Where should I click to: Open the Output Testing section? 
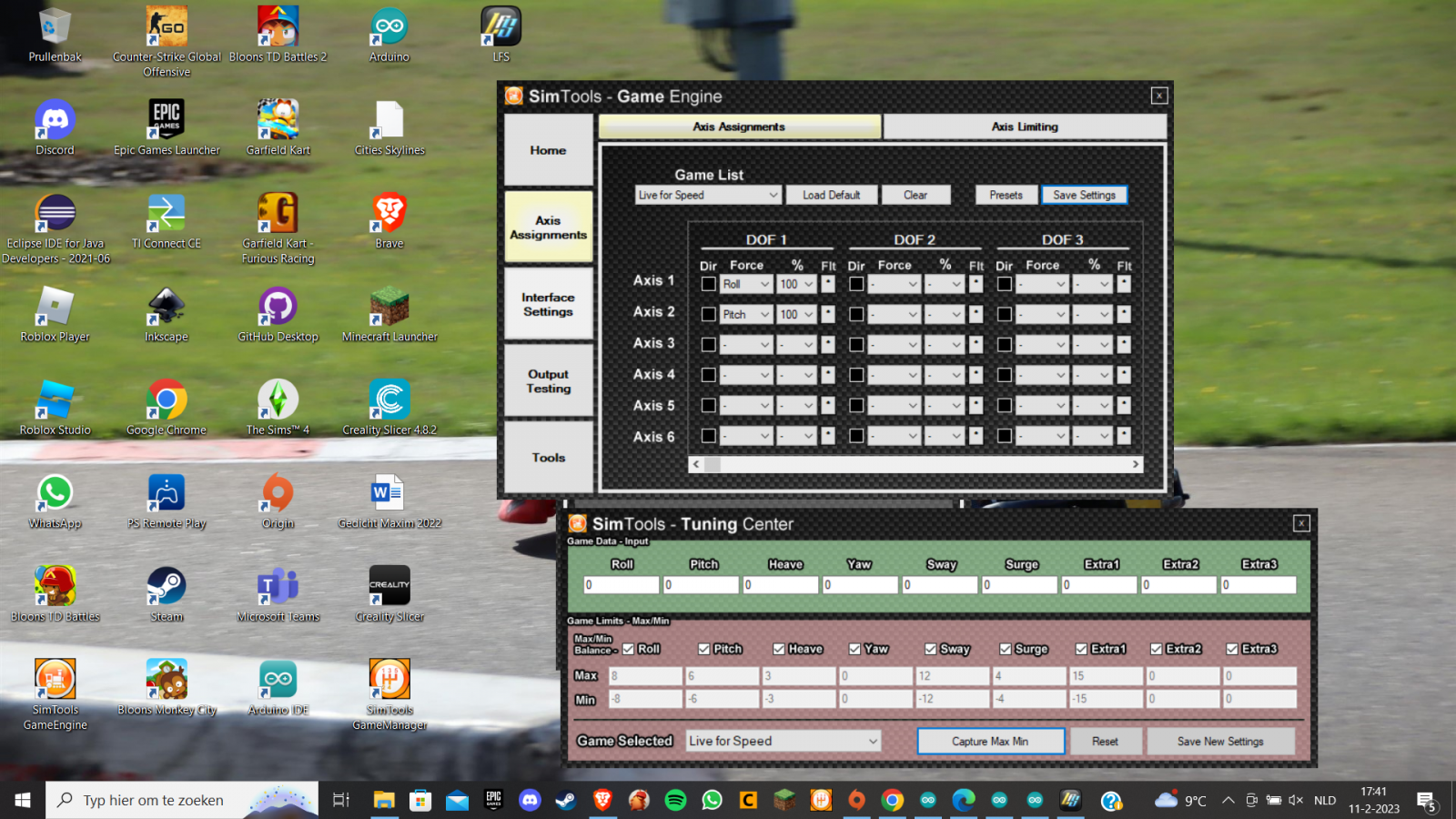[549, 380]
